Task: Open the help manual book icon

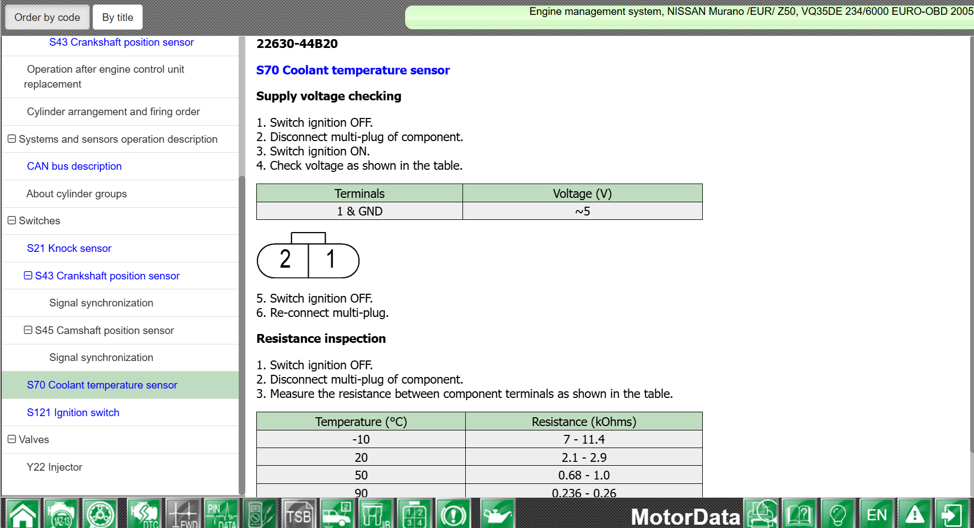Action: click(x=800, y=514)
